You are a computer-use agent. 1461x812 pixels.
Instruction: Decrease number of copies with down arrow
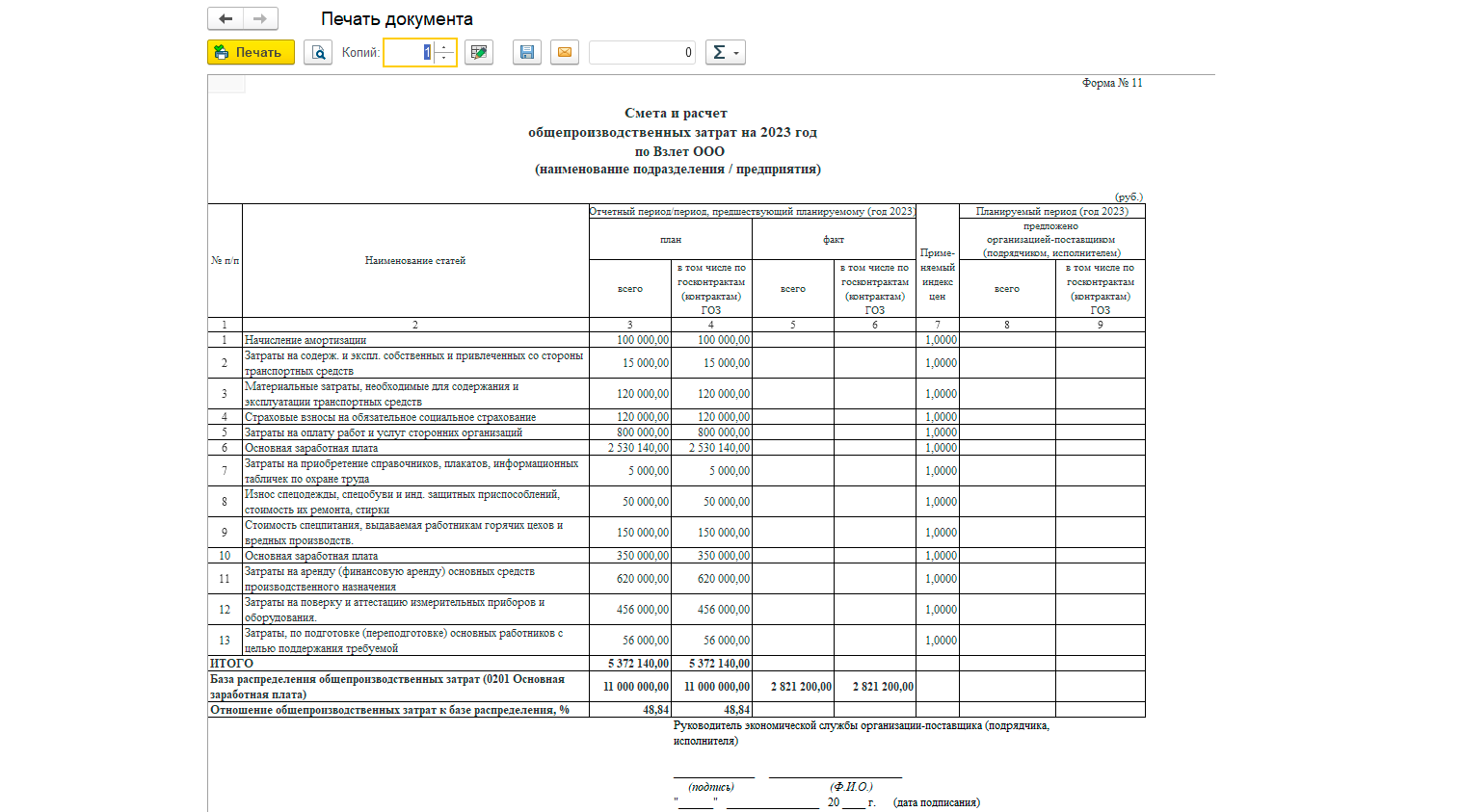(444, 58)
